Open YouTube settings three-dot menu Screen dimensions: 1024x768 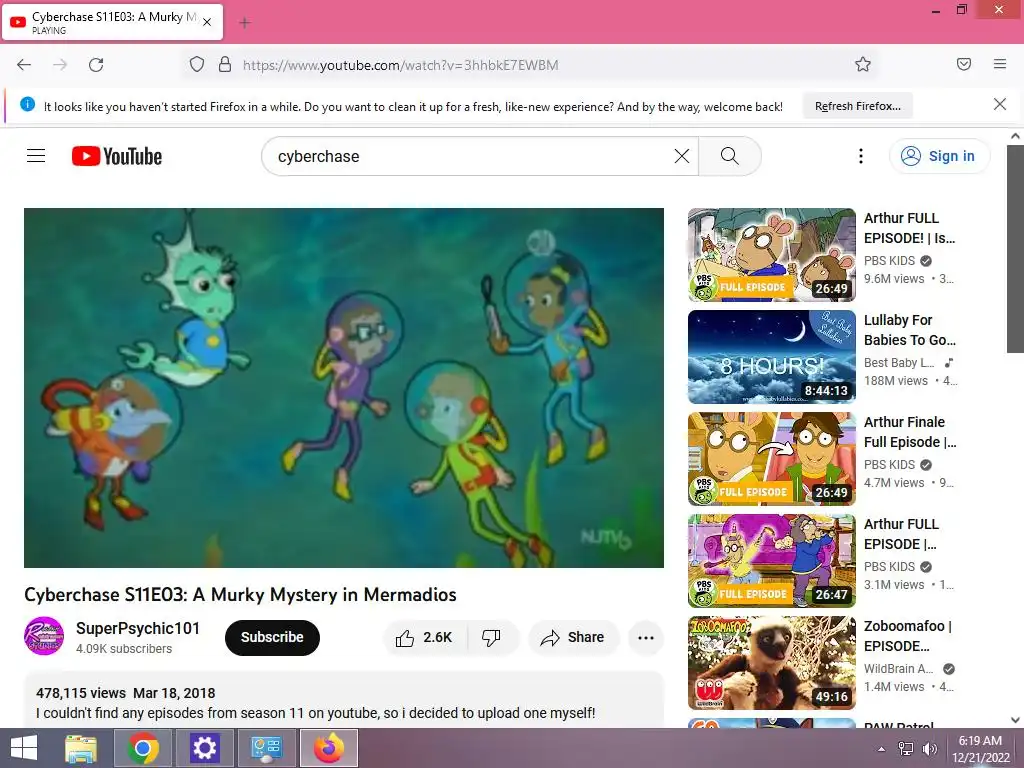(x=861, y=156)
